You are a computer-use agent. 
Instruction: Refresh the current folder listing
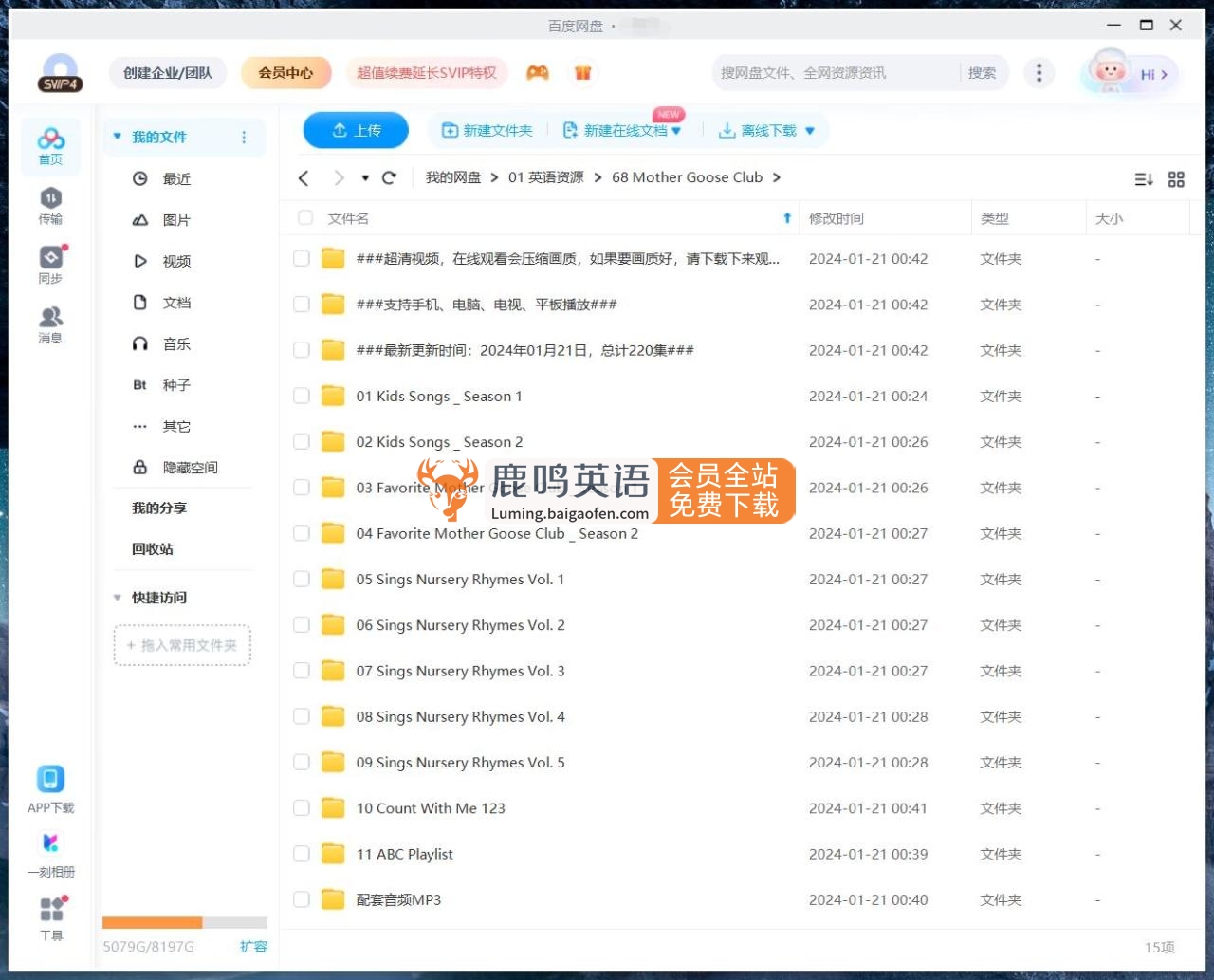tap(389, 177)
